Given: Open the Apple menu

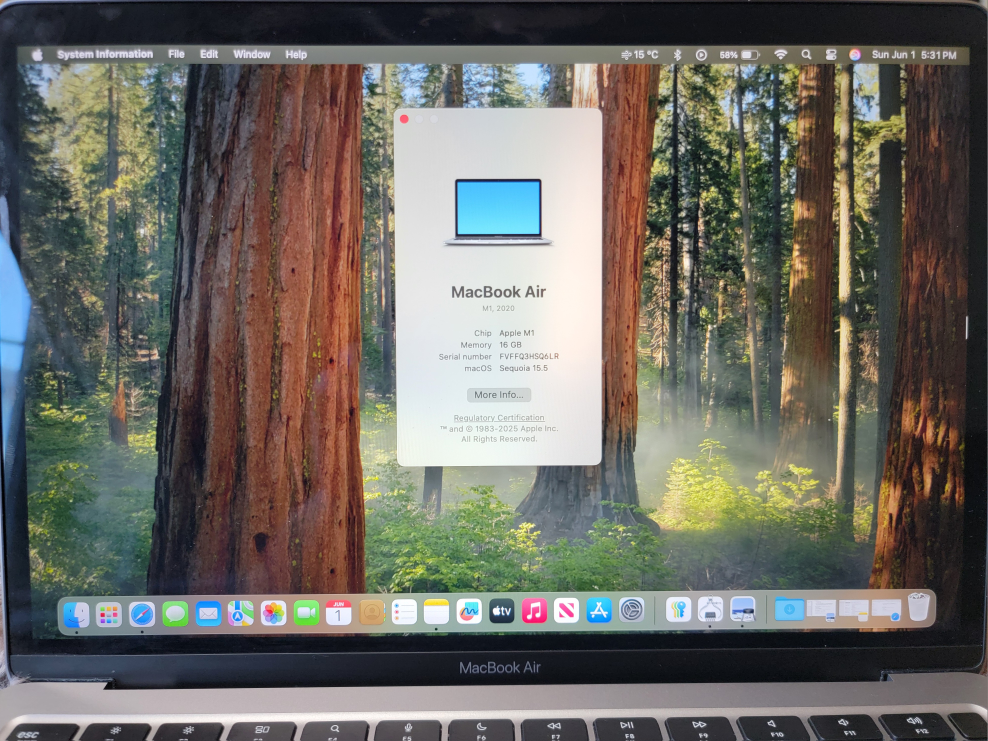Looking at the screenshot, I should (37, 55).
